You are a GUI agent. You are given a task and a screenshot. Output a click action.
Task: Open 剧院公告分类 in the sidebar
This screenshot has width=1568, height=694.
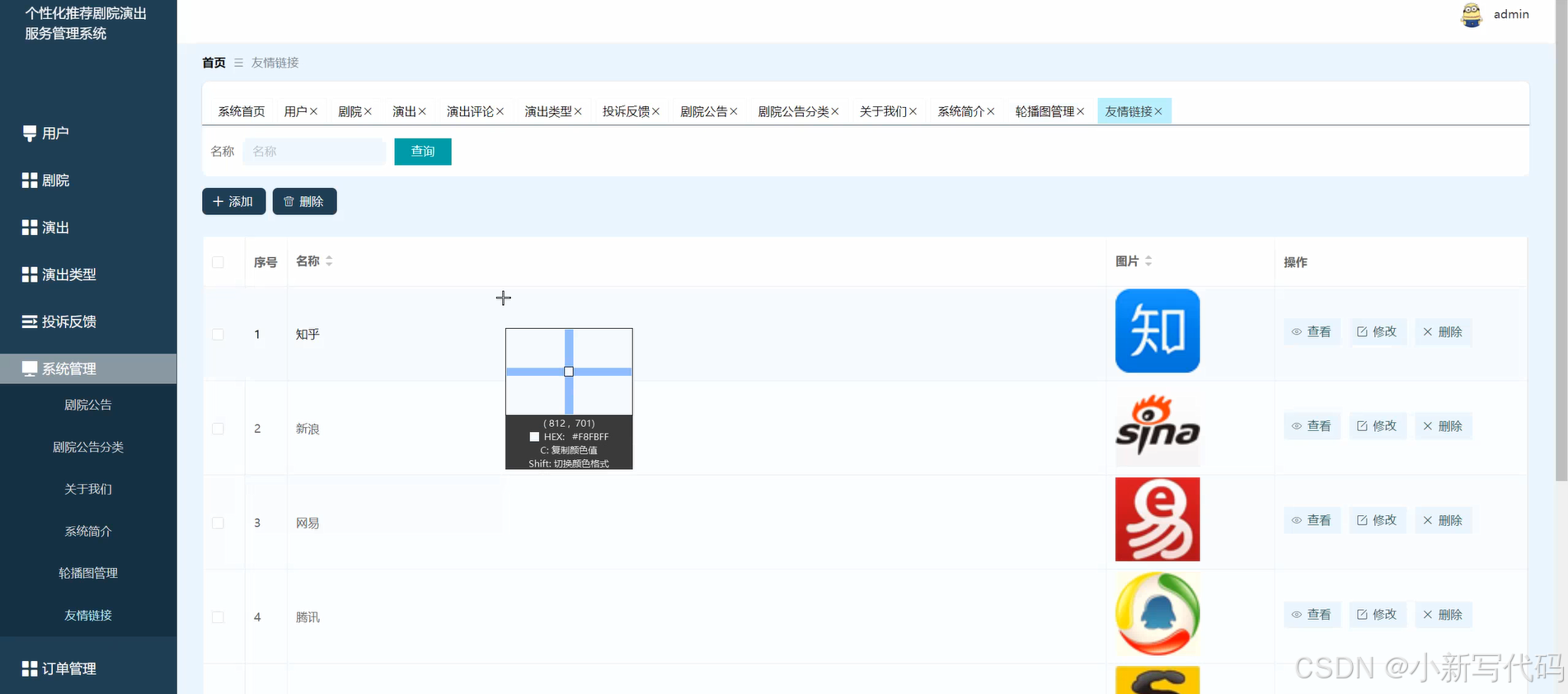tap(88, 447)
